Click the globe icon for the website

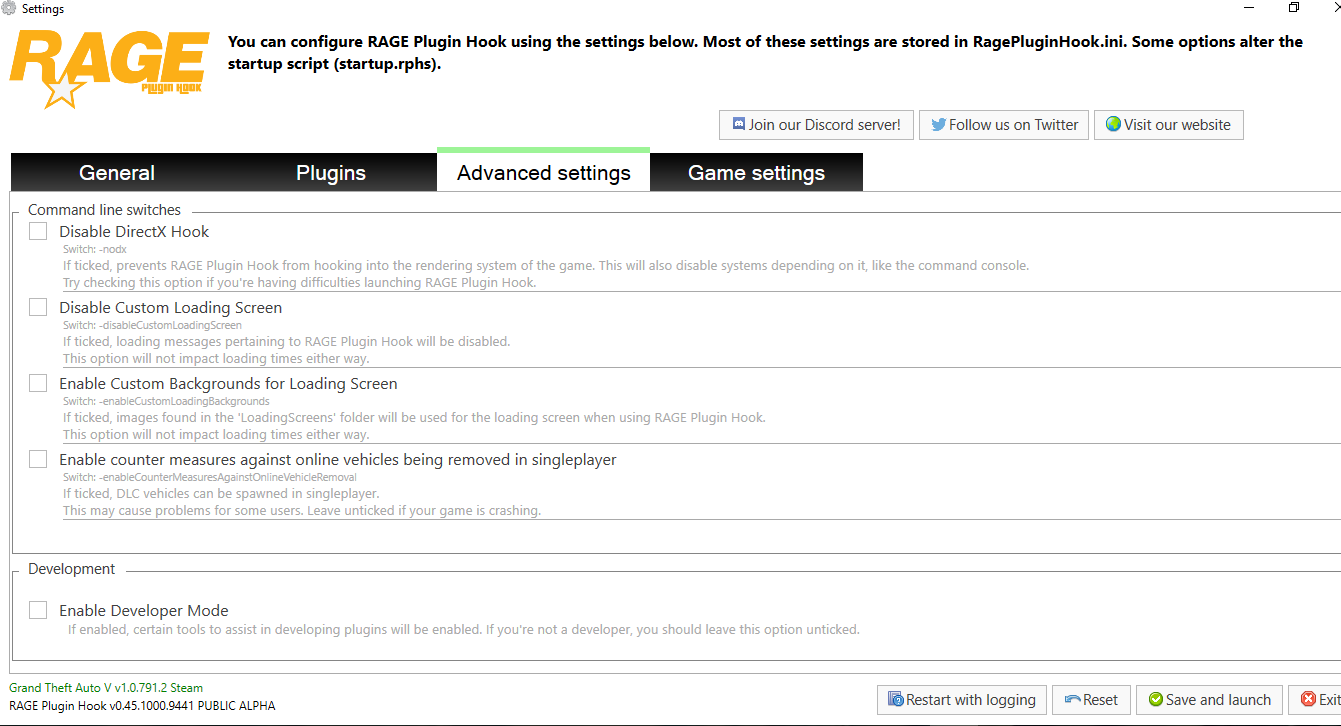click(1113, 125)
